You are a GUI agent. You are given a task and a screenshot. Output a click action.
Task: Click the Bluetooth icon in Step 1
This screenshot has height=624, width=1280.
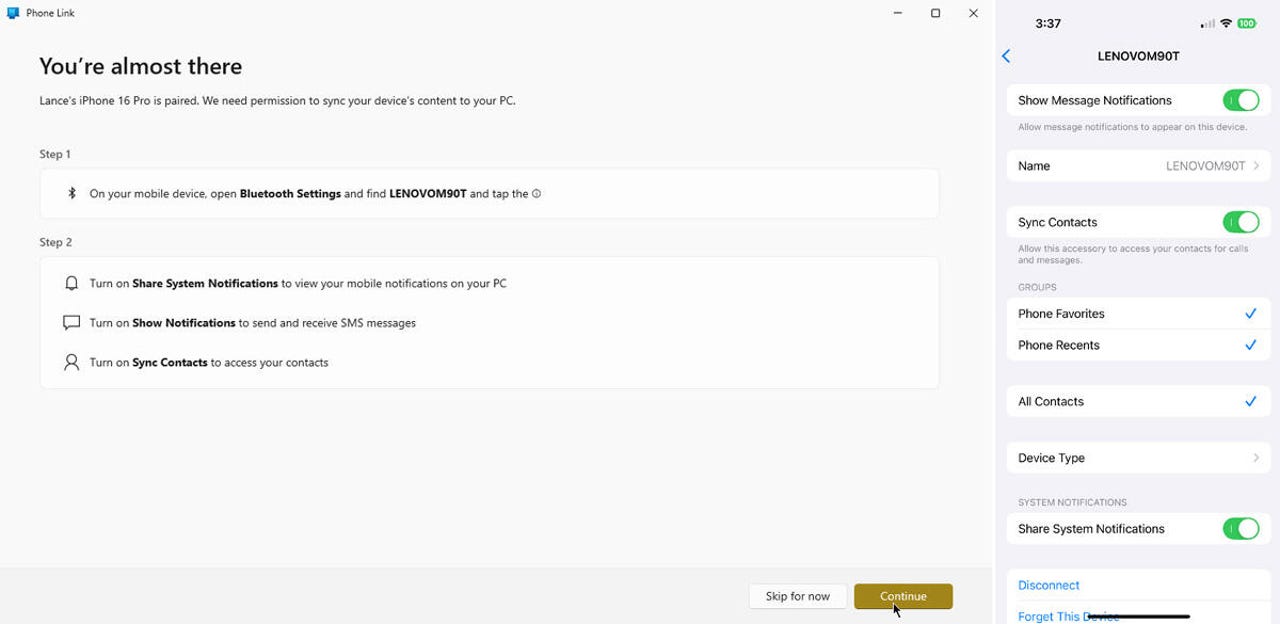coord(72,193)
